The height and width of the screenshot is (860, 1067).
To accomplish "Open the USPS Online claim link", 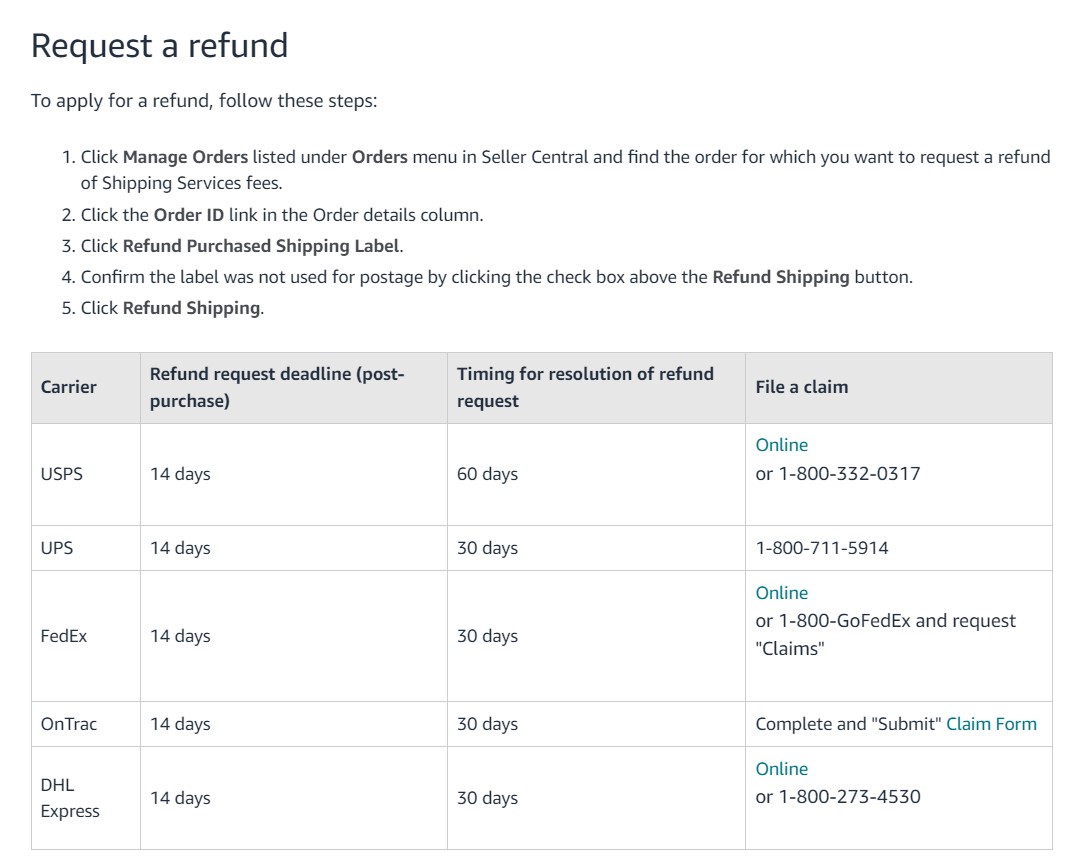I will 781,445.
